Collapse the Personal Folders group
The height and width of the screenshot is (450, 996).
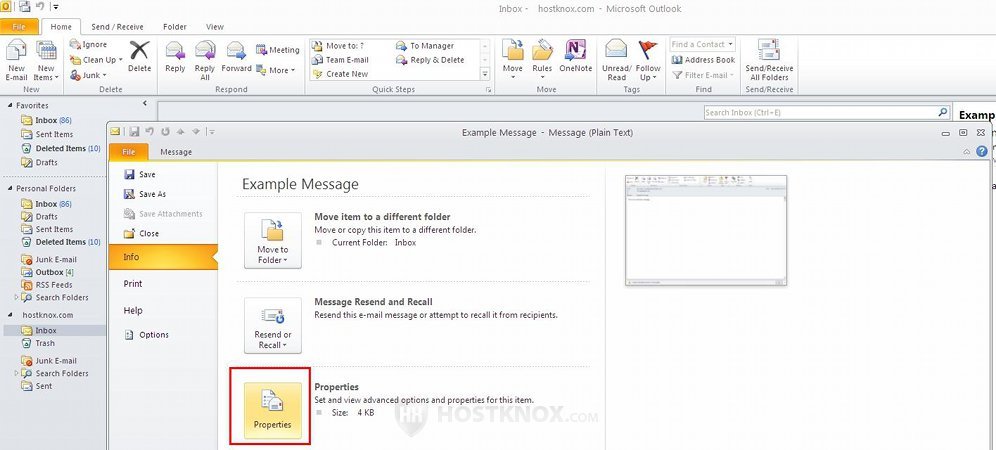[x=10, y=188]
